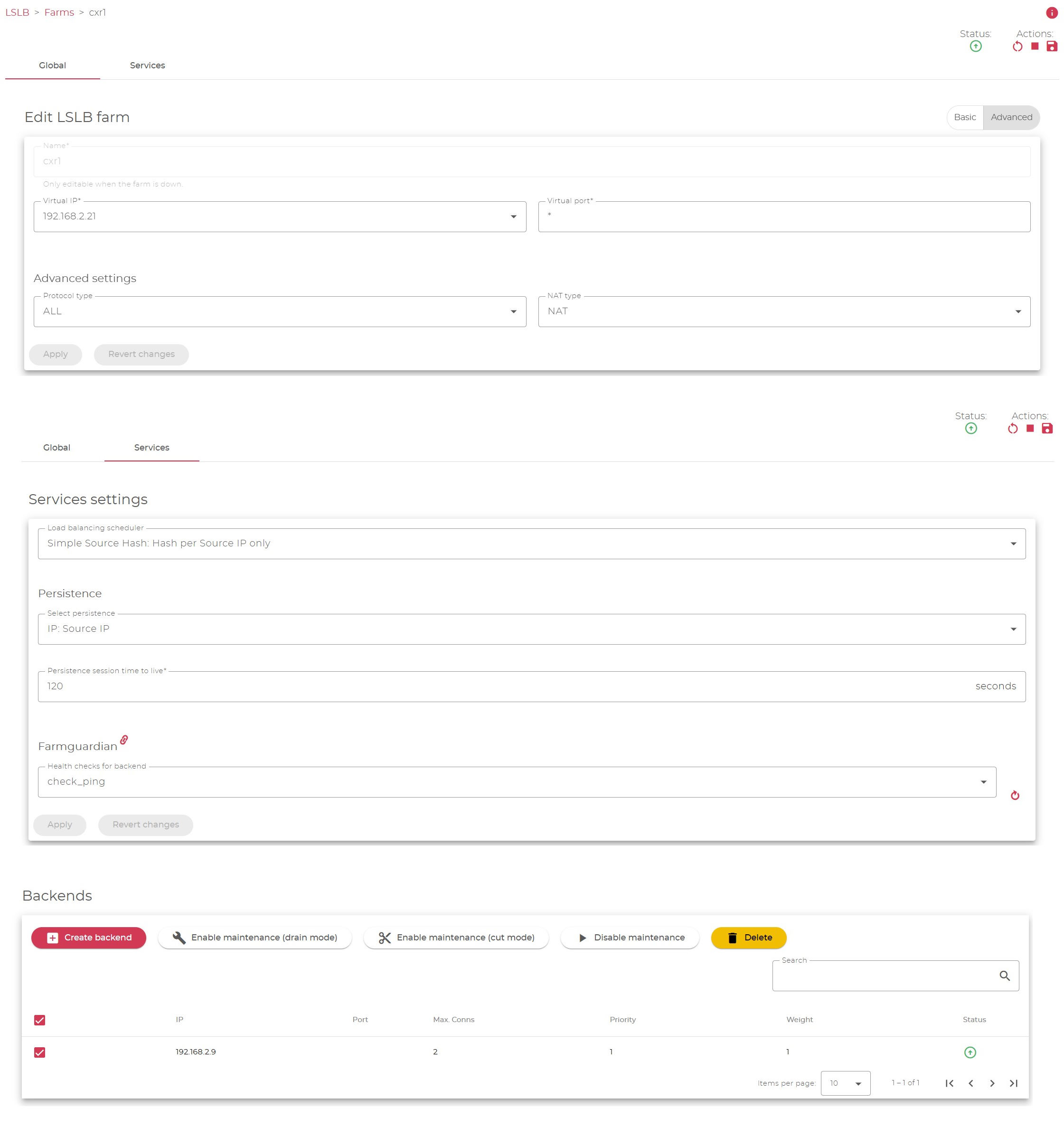This screenshot has height=1127, width=1064.
Task: Stop farm with top Actions stop icon
Action: click(x=1035, y=47)
